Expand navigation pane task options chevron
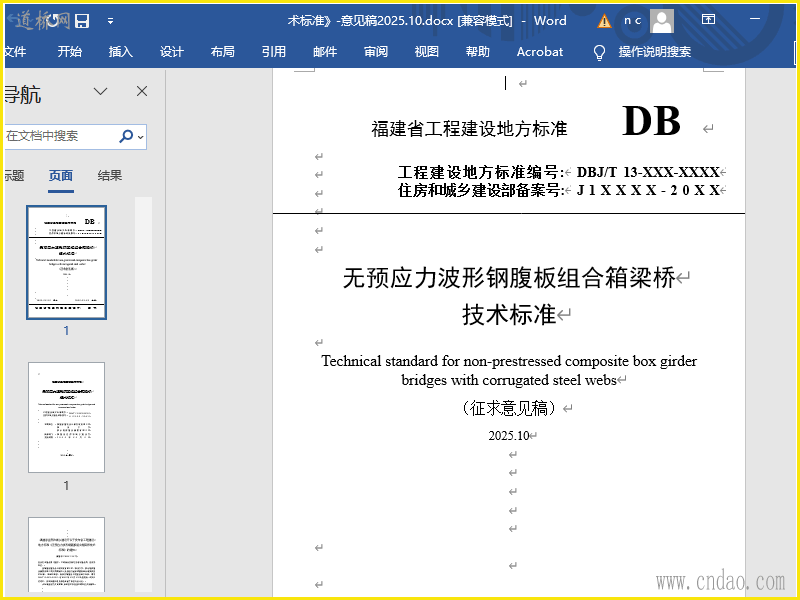The image size is (800, 600). pos(101,92)
